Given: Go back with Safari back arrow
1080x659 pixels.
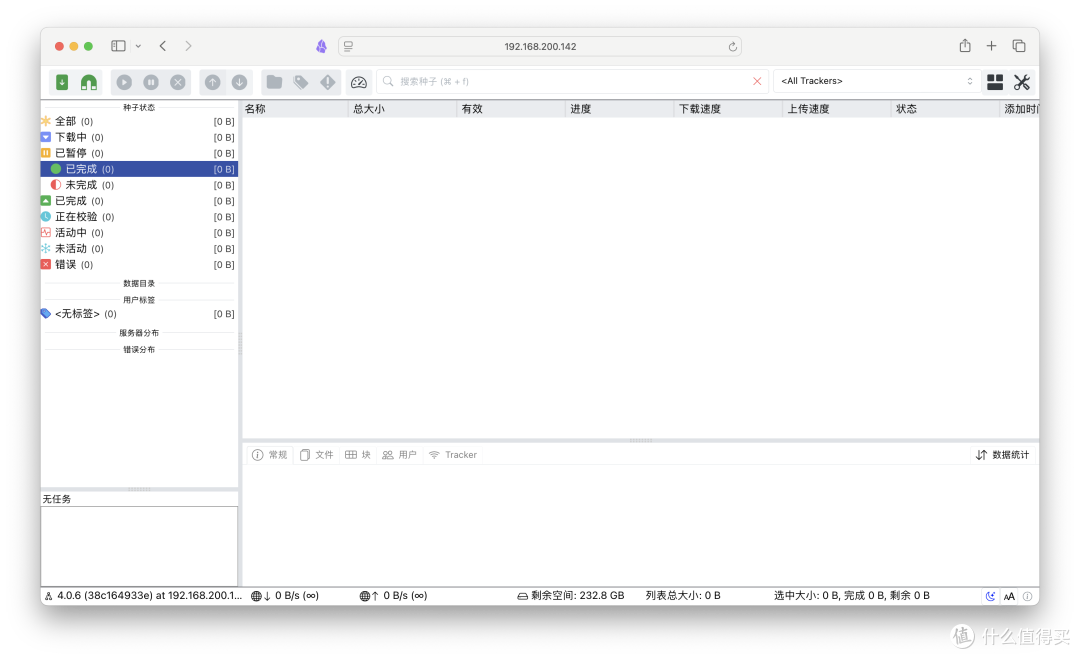Looking at the screenshot, I should pos(163,46).
